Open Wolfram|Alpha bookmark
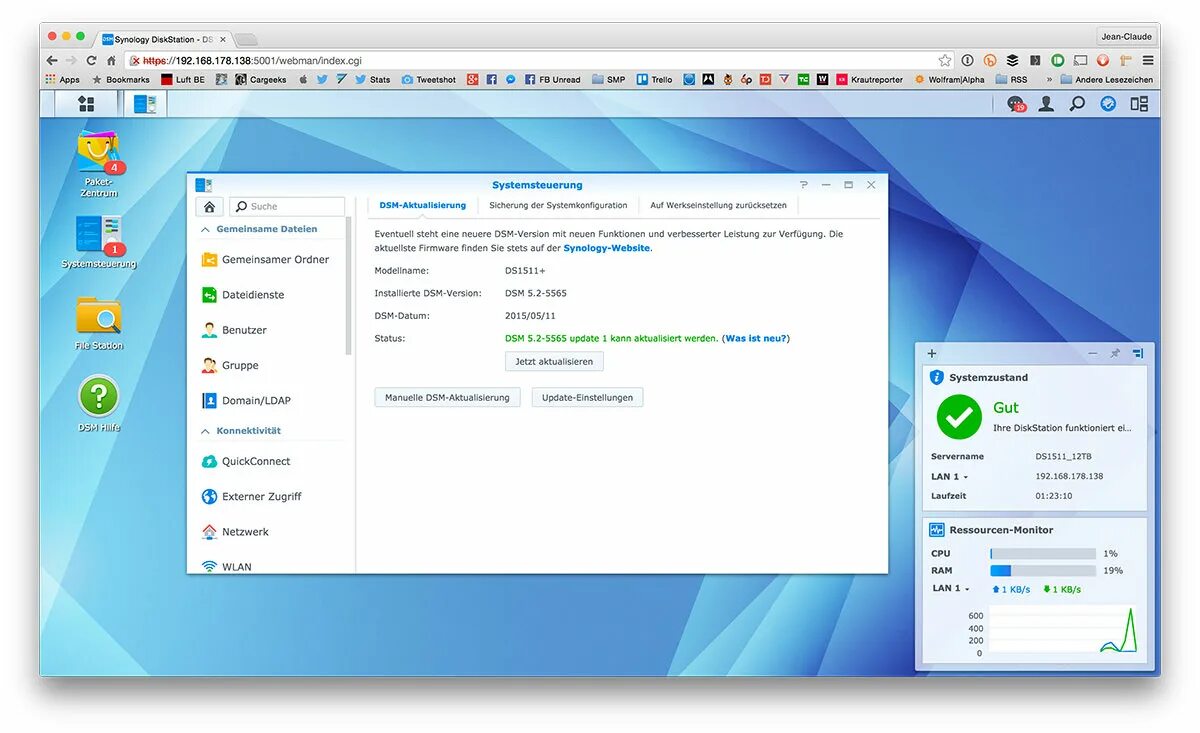The width and height of the screenshot is (1200, 733). coord(949,79)
